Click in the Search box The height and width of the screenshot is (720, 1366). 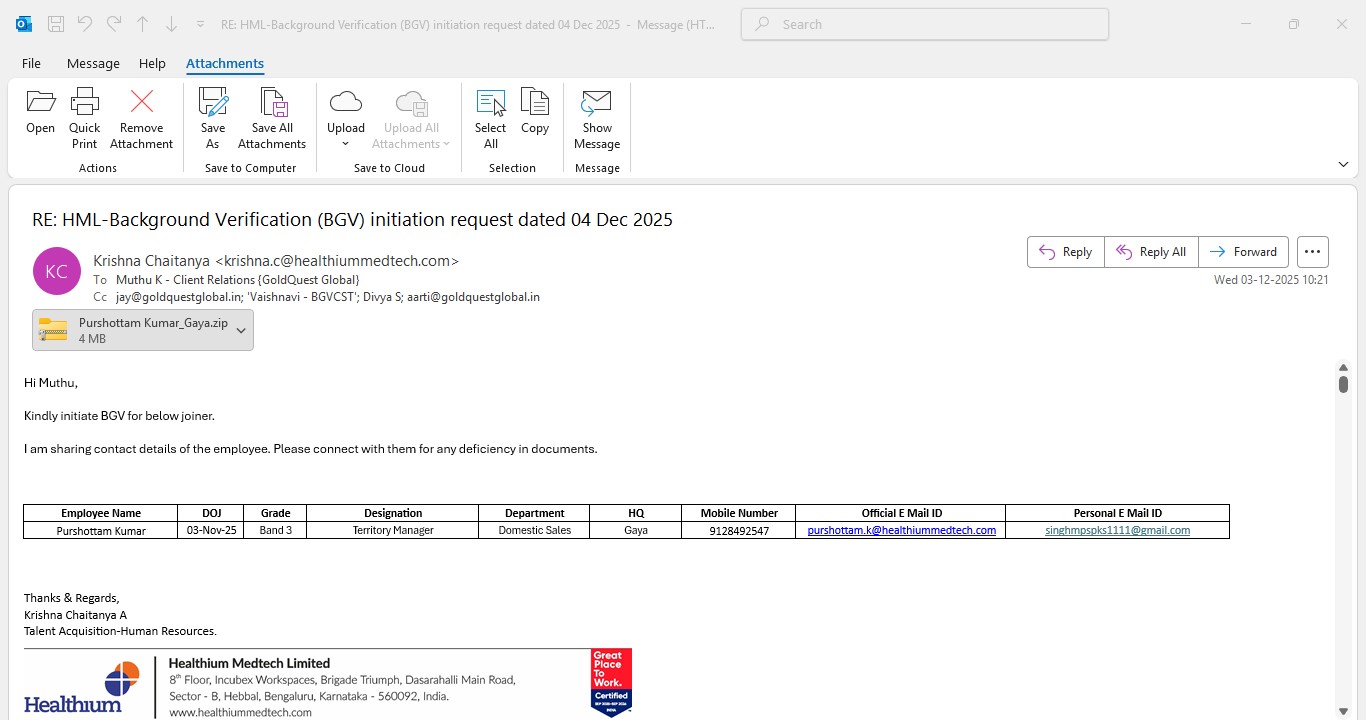click(x=925, y=24)
